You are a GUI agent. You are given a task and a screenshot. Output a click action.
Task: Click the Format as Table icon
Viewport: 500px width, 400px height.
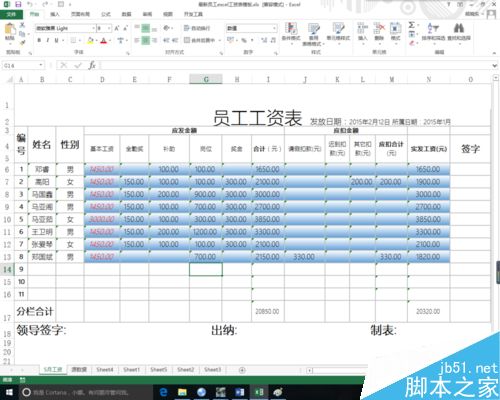(313, 29)
